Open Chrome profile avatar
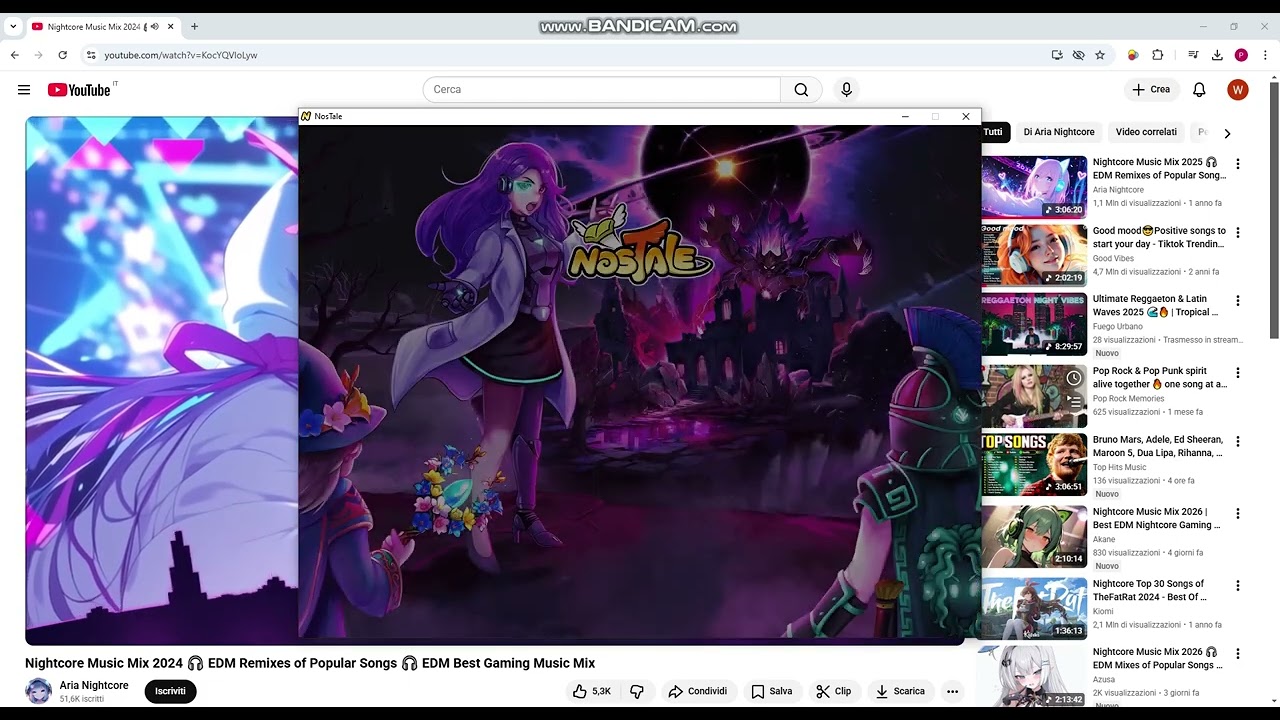The width and height of the screenshot is (1280, 720). click(1241, 55)
